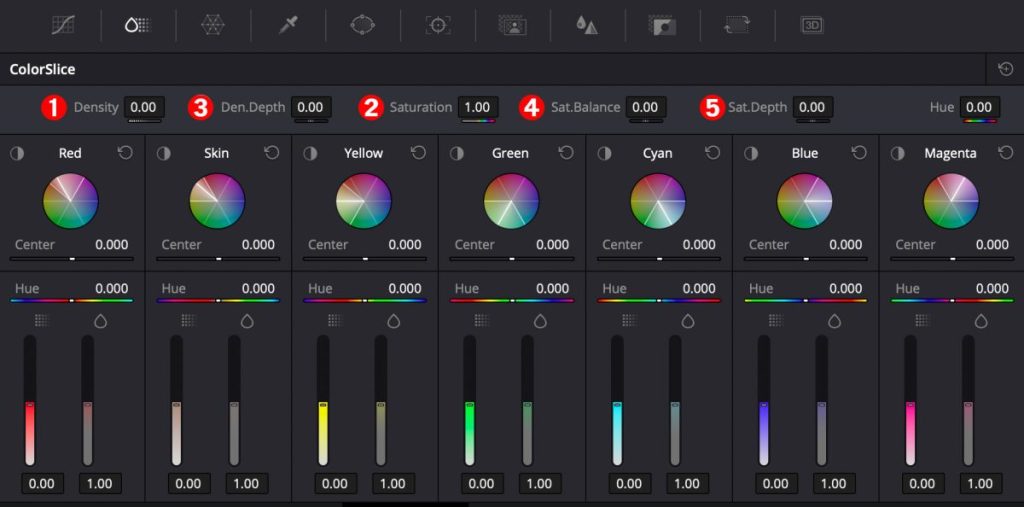The width and height of the screenshot is (1024, 507).
Task: Reset the Yellow slice
Action: pos(418,153)
